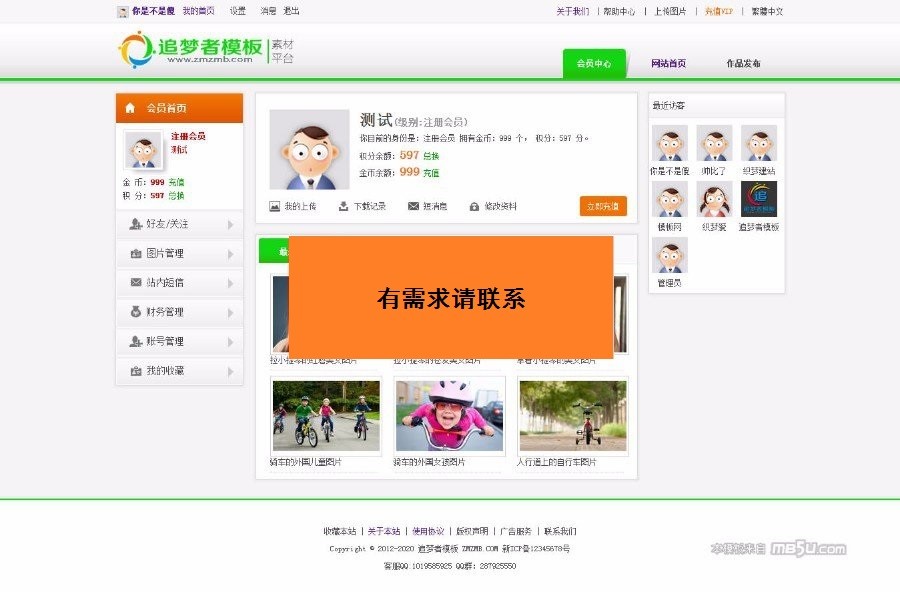Screen dimensions: 900x592
Task: Expand the 我的收藏 arrow
Action: (x=231, y=372)
